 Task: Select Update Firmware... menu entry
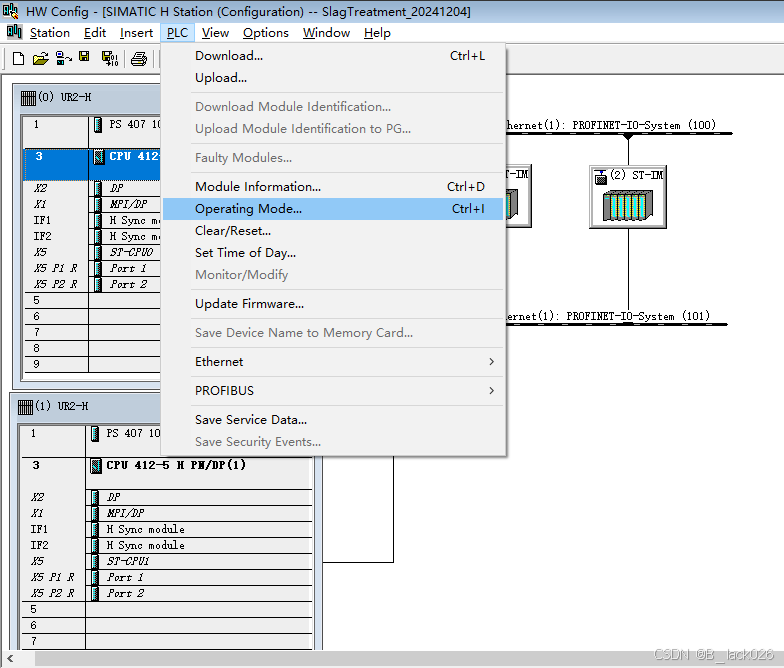(332, 304)
